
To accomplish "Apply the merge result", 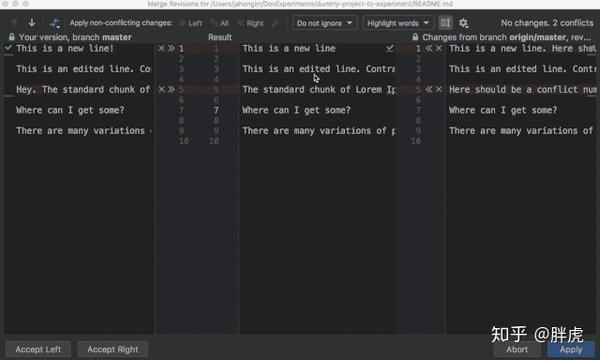I will click(x=571, y=349).
